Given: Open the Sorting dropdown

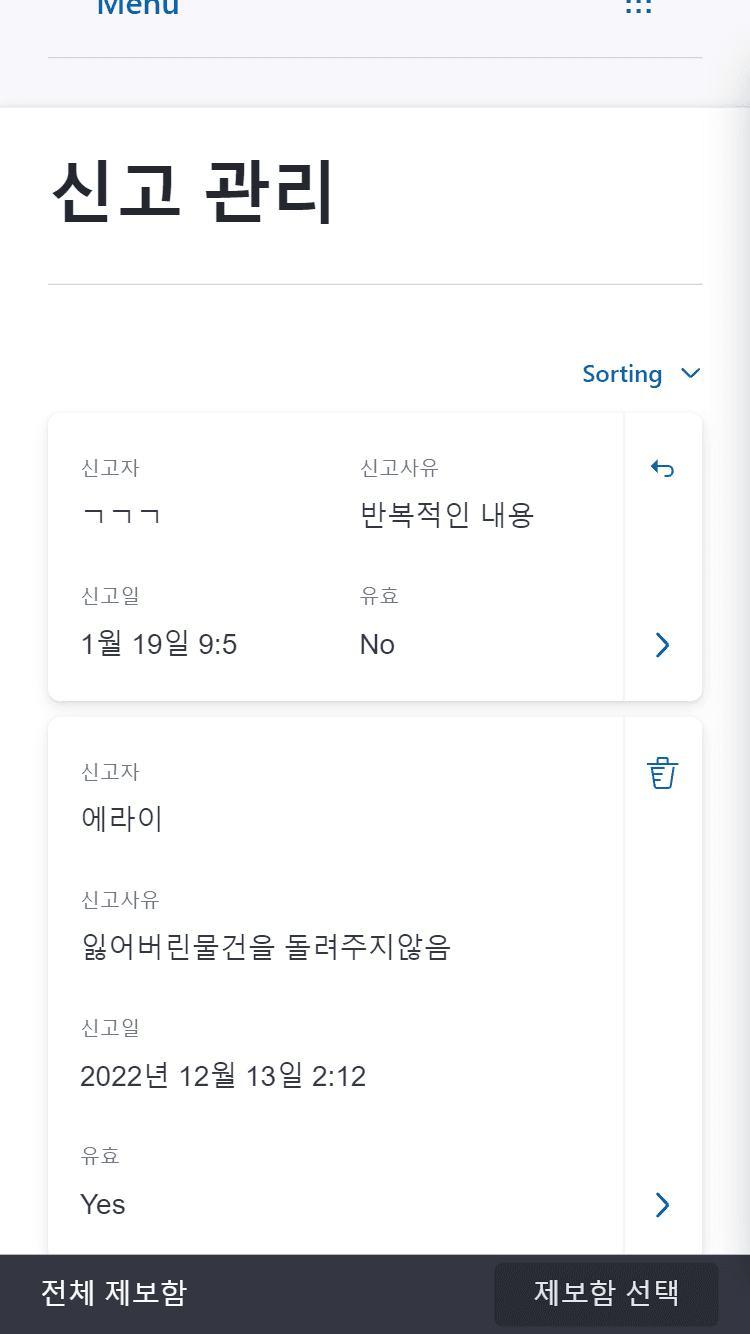Looking at the screenshot, I should (x=622, y=373).
